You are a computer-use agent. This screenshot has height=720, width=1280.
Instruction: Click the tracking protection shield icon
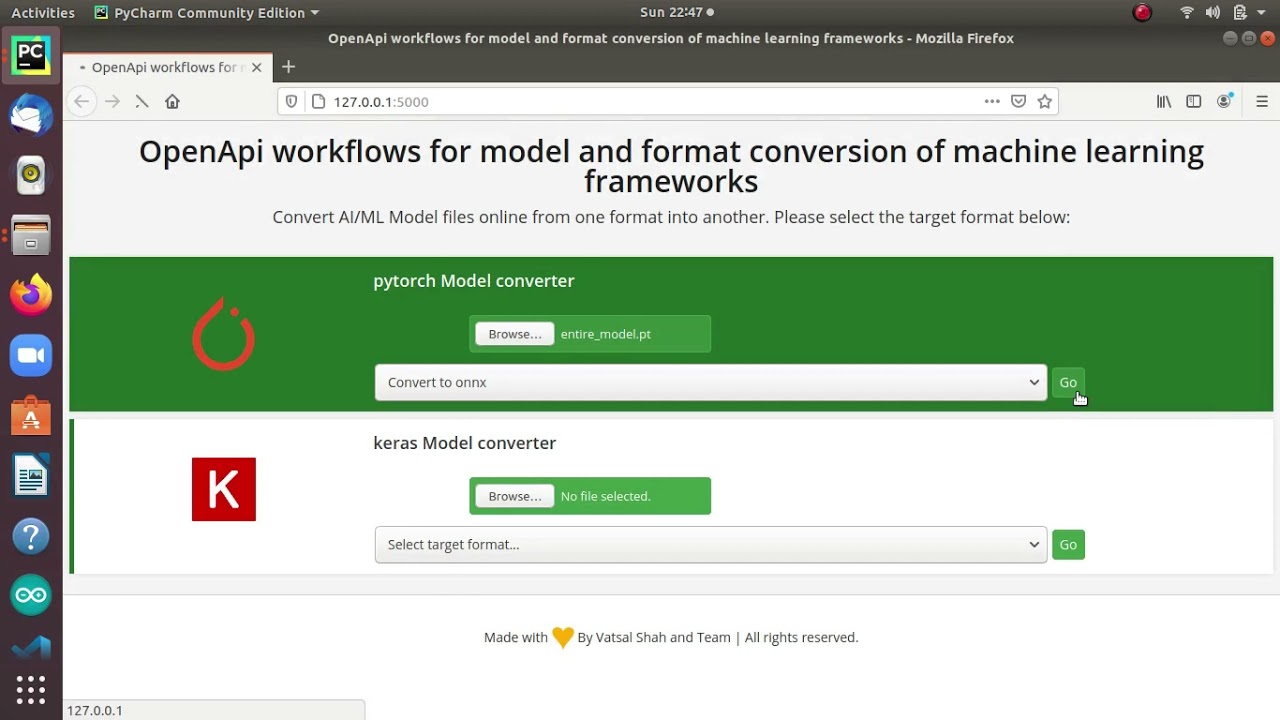292,101
